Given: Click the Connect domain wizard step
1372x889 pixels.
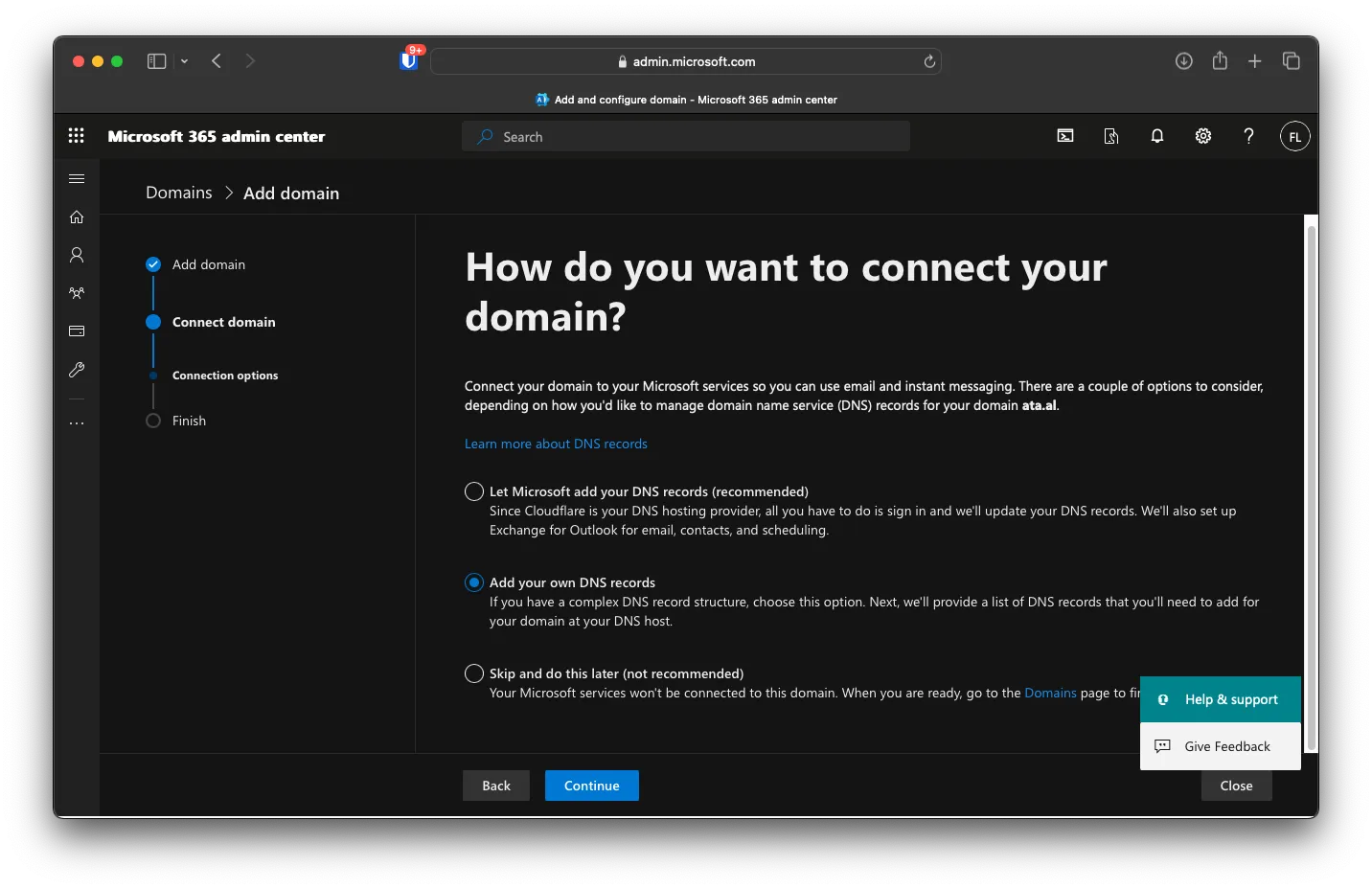Looking at the screenshot, I should 224,322.
